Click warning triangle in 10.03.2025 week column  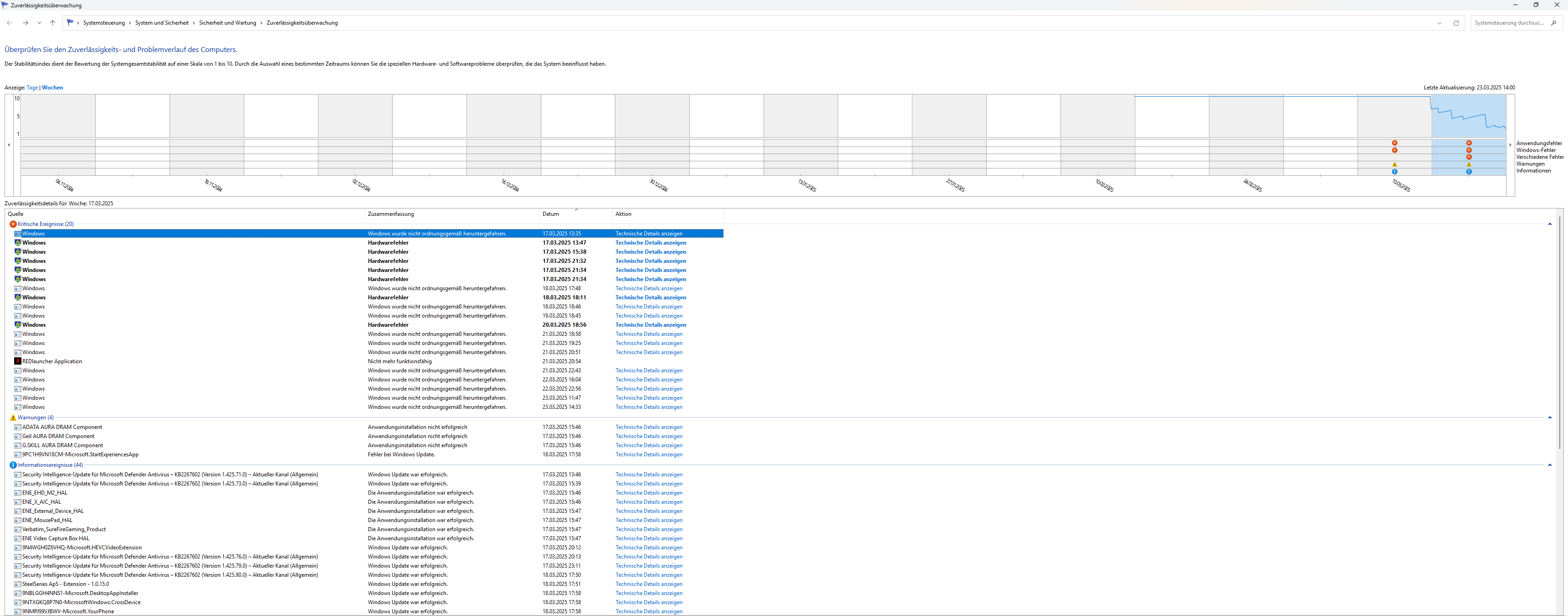tap(1395, 165)
